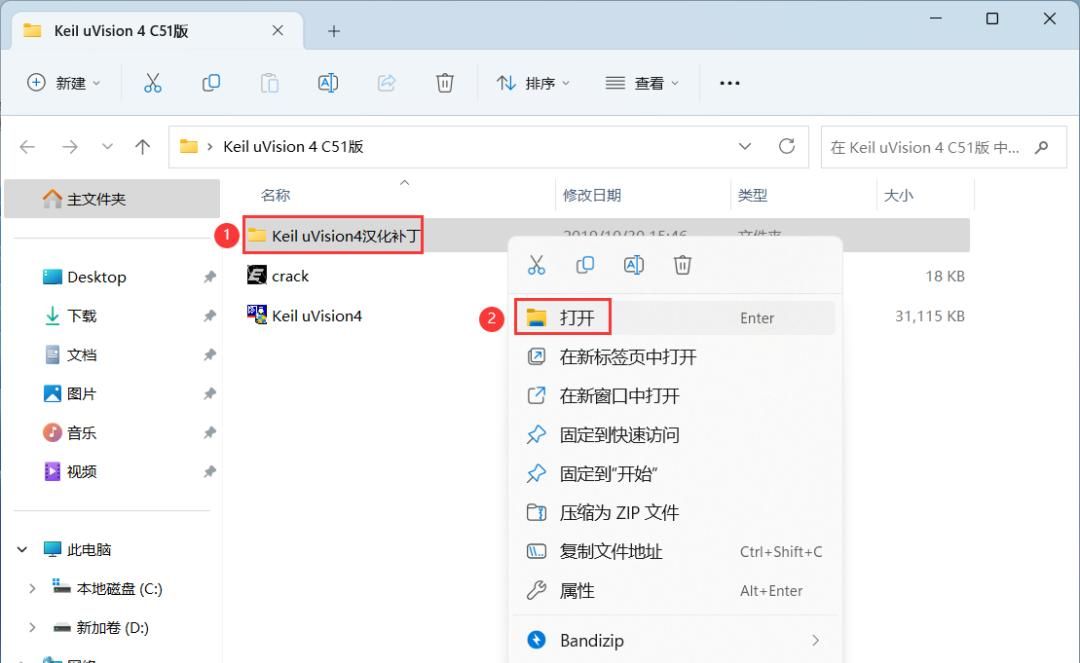Click the back navigation arrow

26,146
